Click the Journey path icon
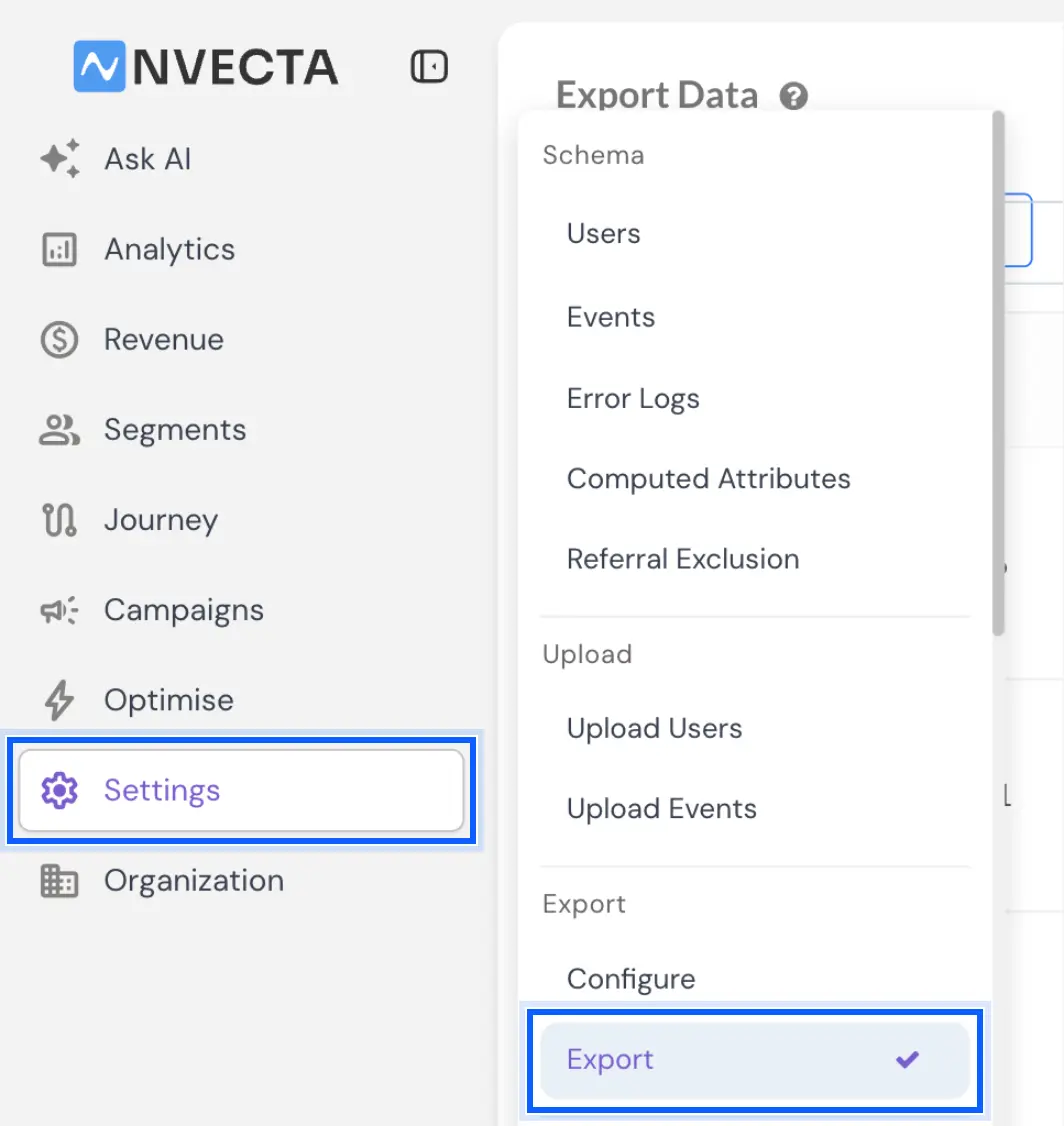This screenshot has height=1126, width=1064. 59,520
